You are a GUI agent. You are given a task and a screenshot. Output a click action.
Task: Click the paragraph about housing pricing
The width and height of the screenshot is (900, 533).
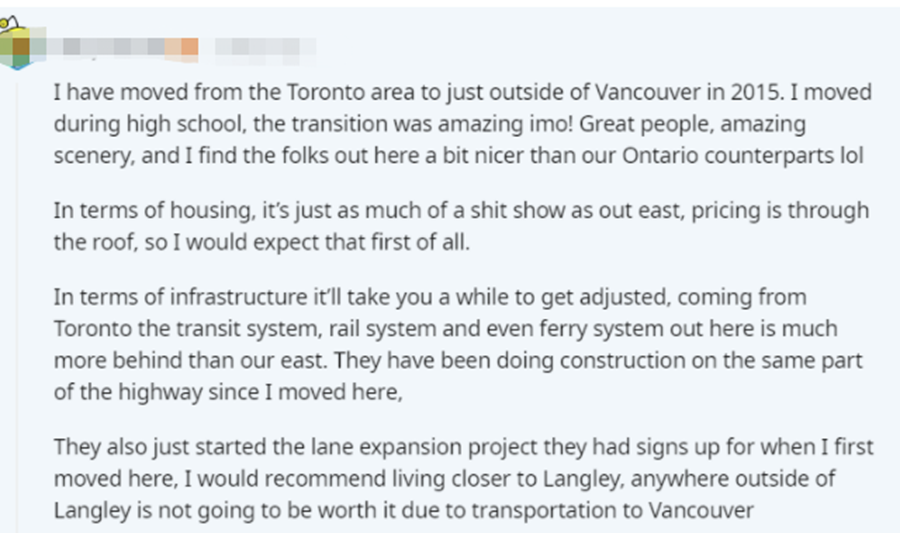click(x=461, y=226)
